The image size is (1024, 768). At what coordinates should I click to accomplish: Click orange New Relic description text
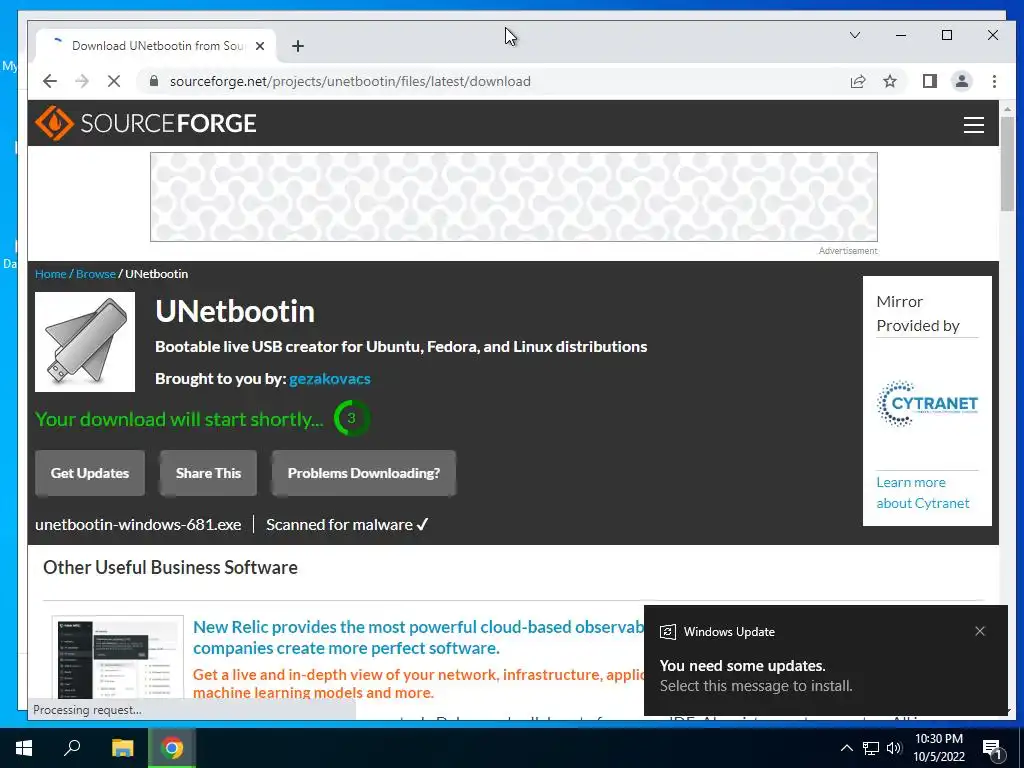419,683
